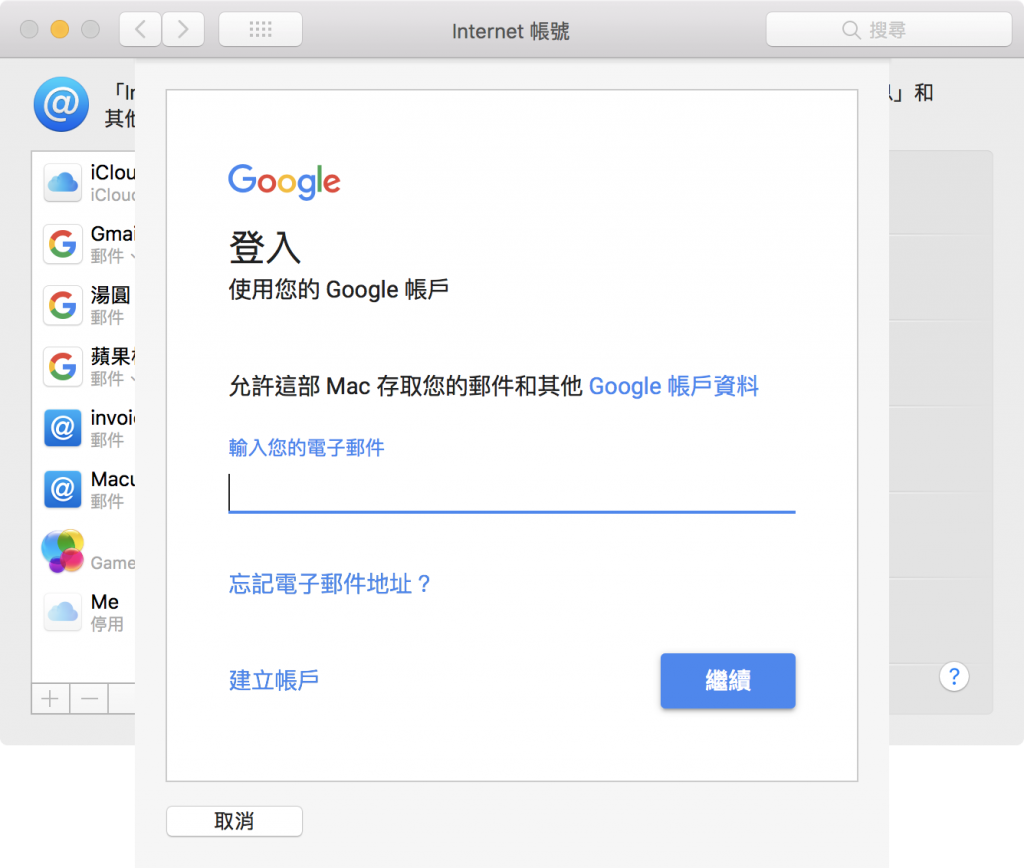
Task: Click the back arrow in the toolbar
Action: [140, 29]
